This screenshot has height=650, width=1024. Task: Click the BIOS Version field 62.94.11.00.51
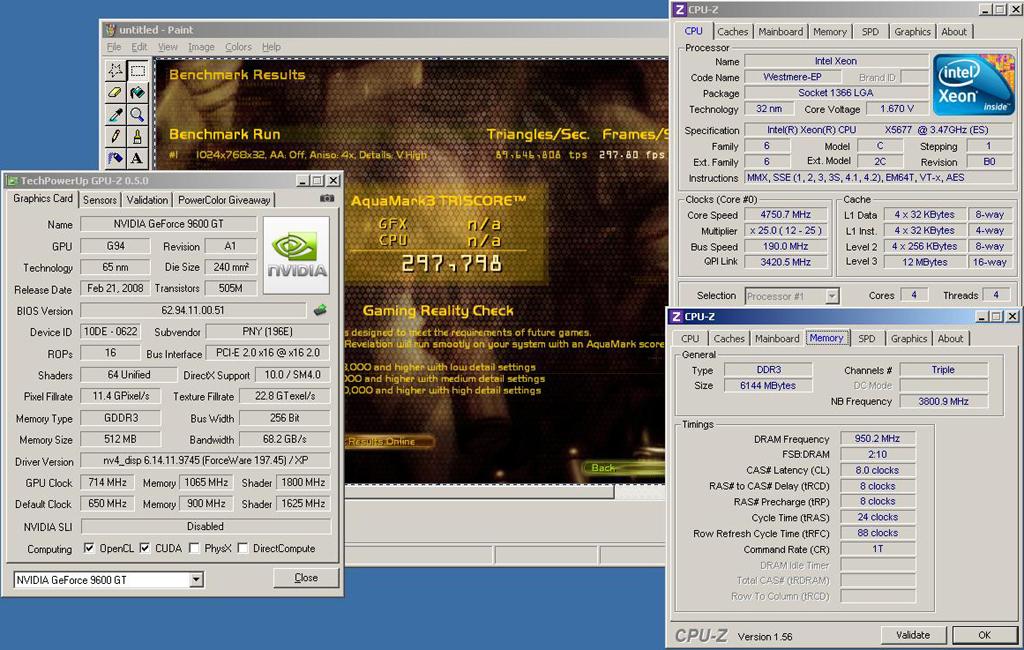coord(193,310)
